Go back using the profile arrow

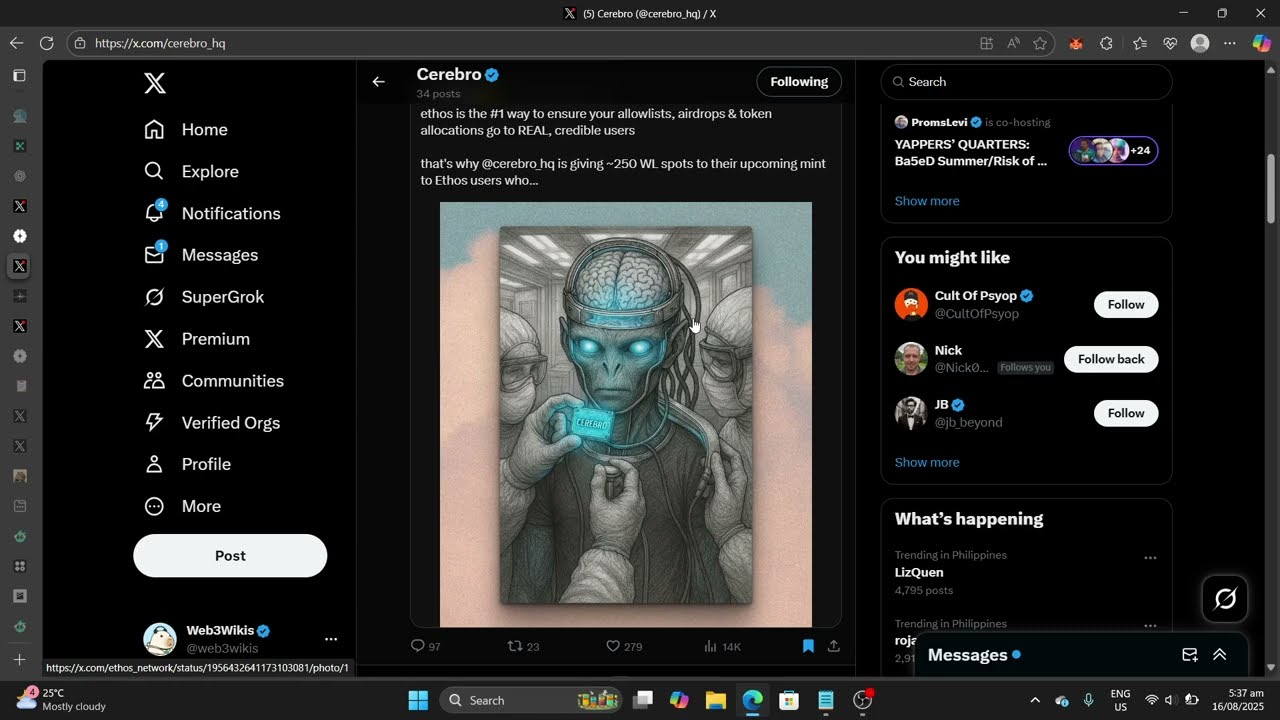378,82
